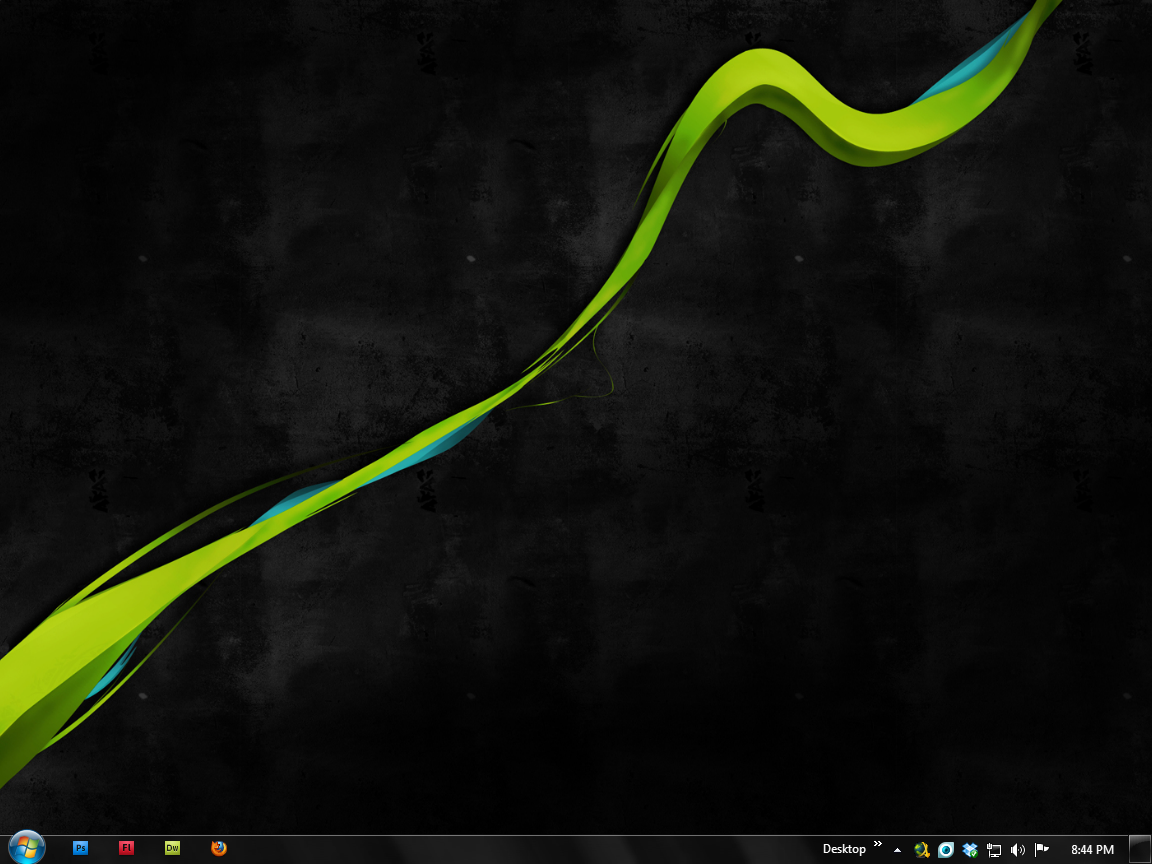Show hidden system tray icons arrow
The width and height of the screenshot is (1152, 864).
[897, 850]
